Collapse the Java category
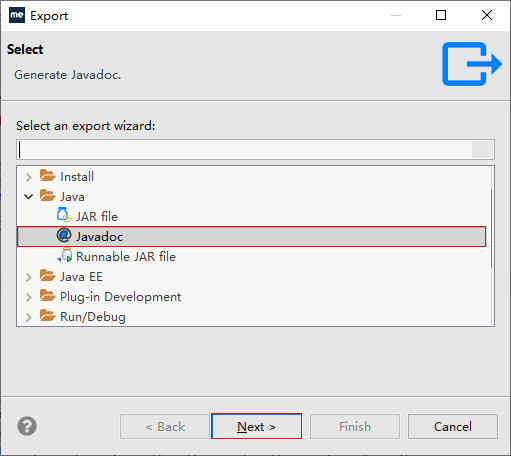 pos(29,197)
